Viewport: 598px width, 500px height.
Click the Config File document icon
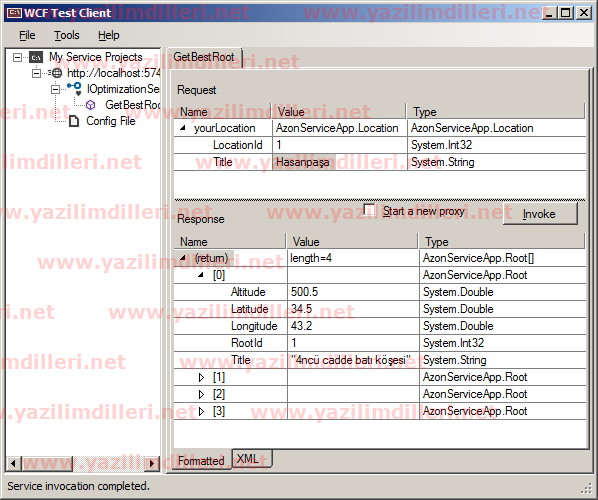[74, 121]
